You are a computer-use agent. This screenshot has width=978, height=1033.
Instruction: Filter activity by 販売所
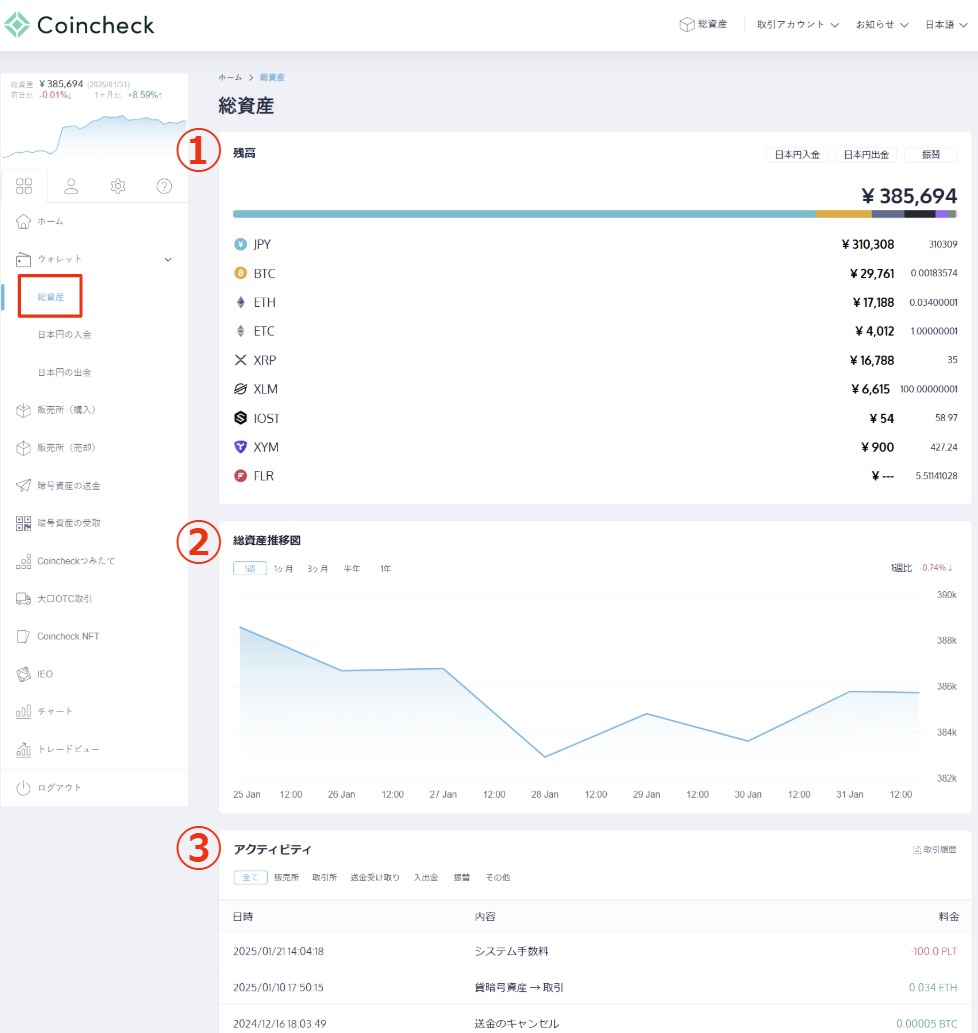[286, 877]
